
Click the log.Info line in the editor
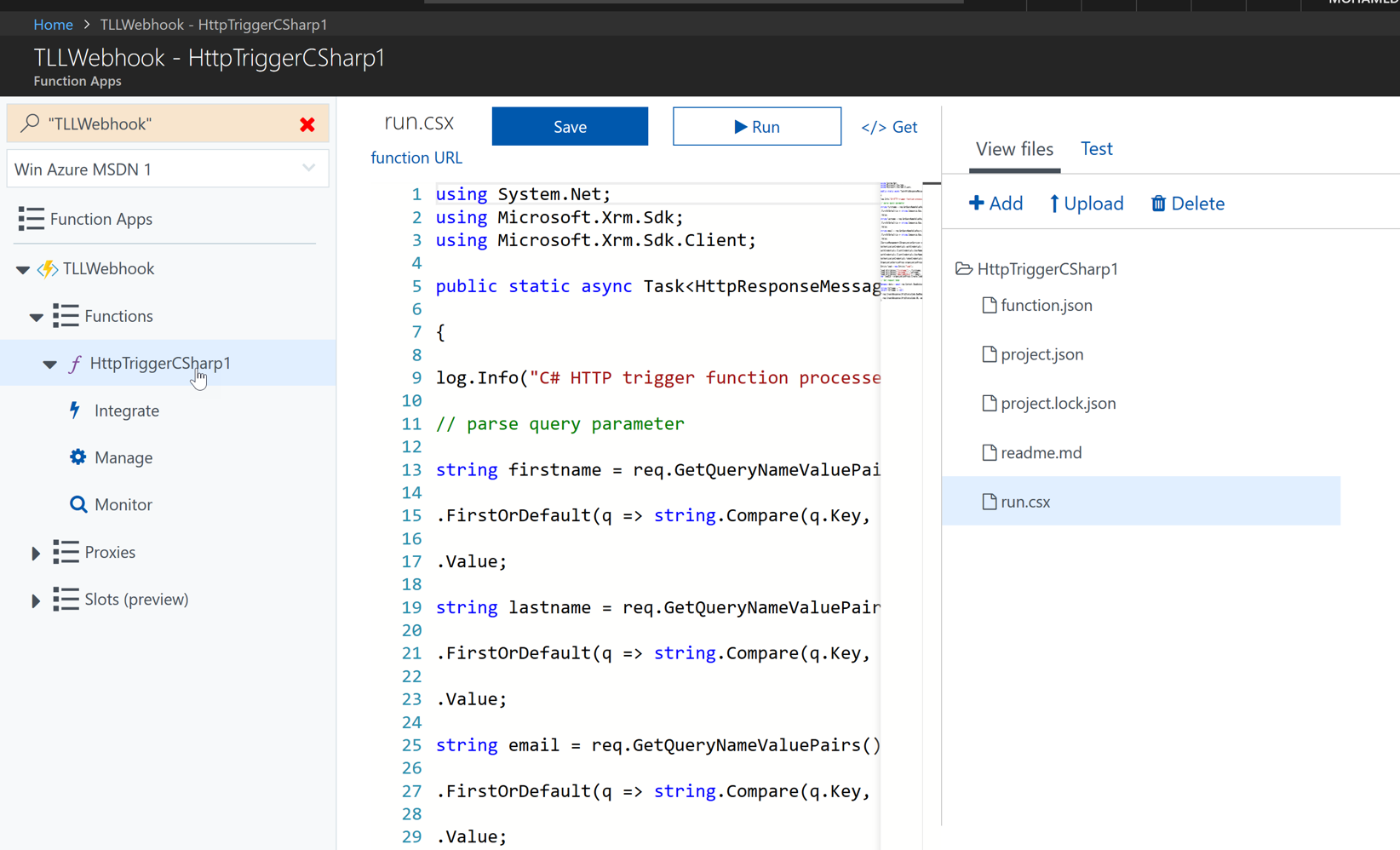658,377
